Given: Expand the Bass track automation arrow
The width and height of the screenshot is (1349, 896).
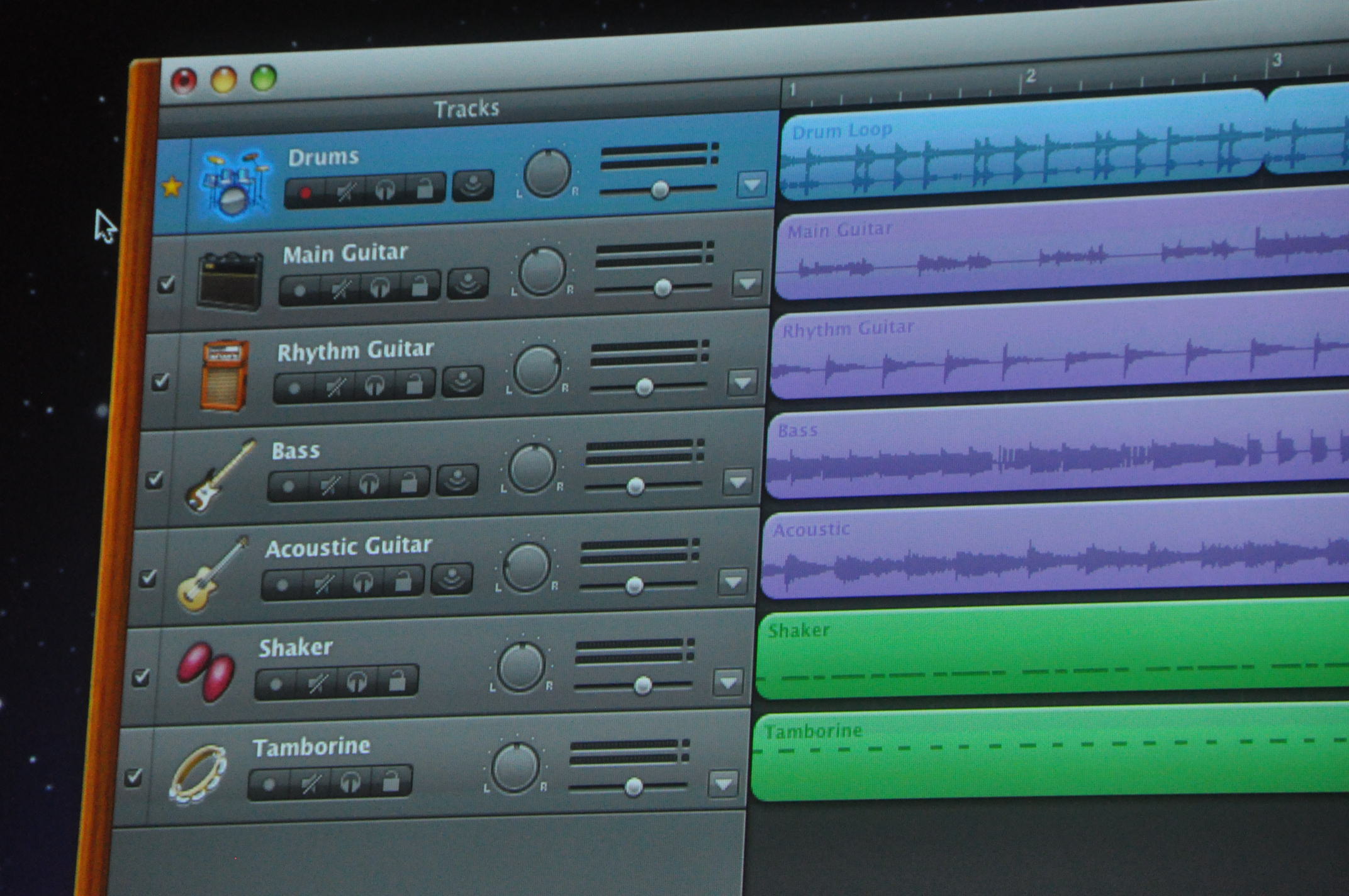Looking at the screenshot, I should pyautogui.click(x=738, y=482).
